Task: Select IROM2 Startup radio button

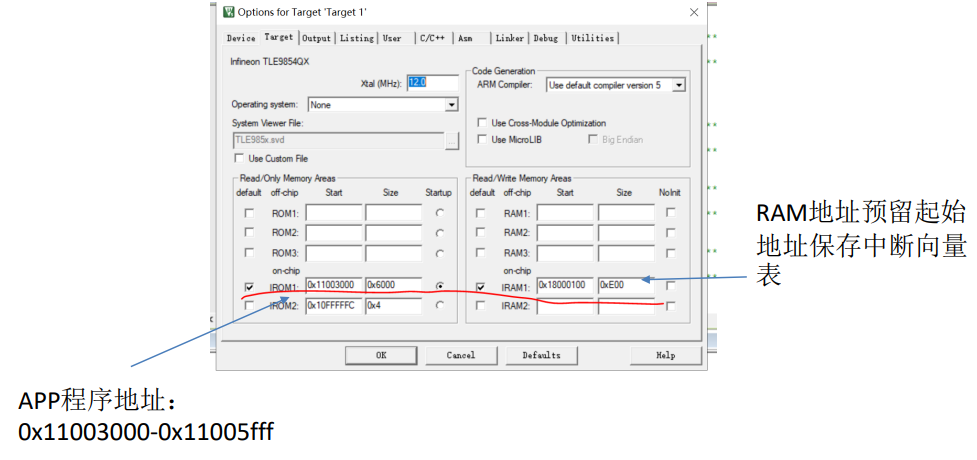Action: pyautogui.click(x=441, y=305)
